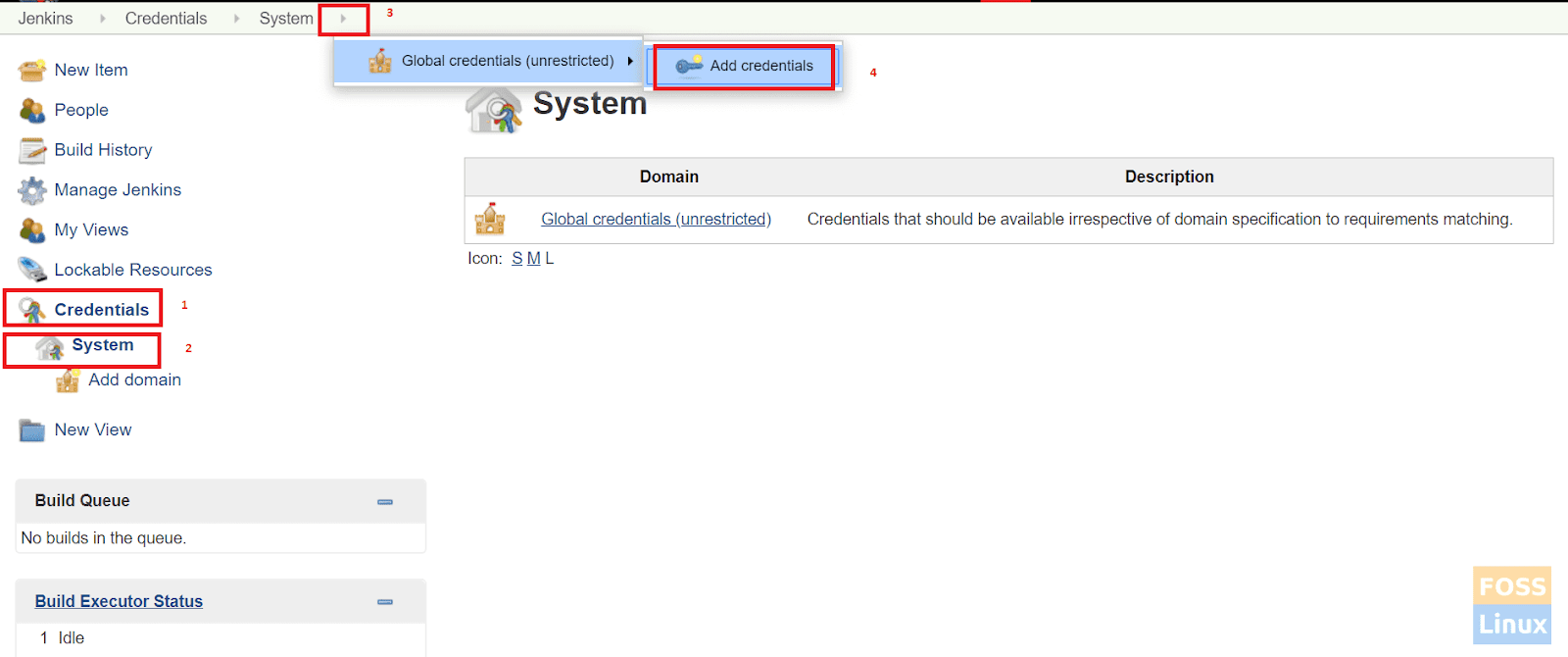The width and height of the screenshot is (1568, 657).
Task: Open the arrow after Jenkins breadcrumb
Action: (x=102, y=19)
